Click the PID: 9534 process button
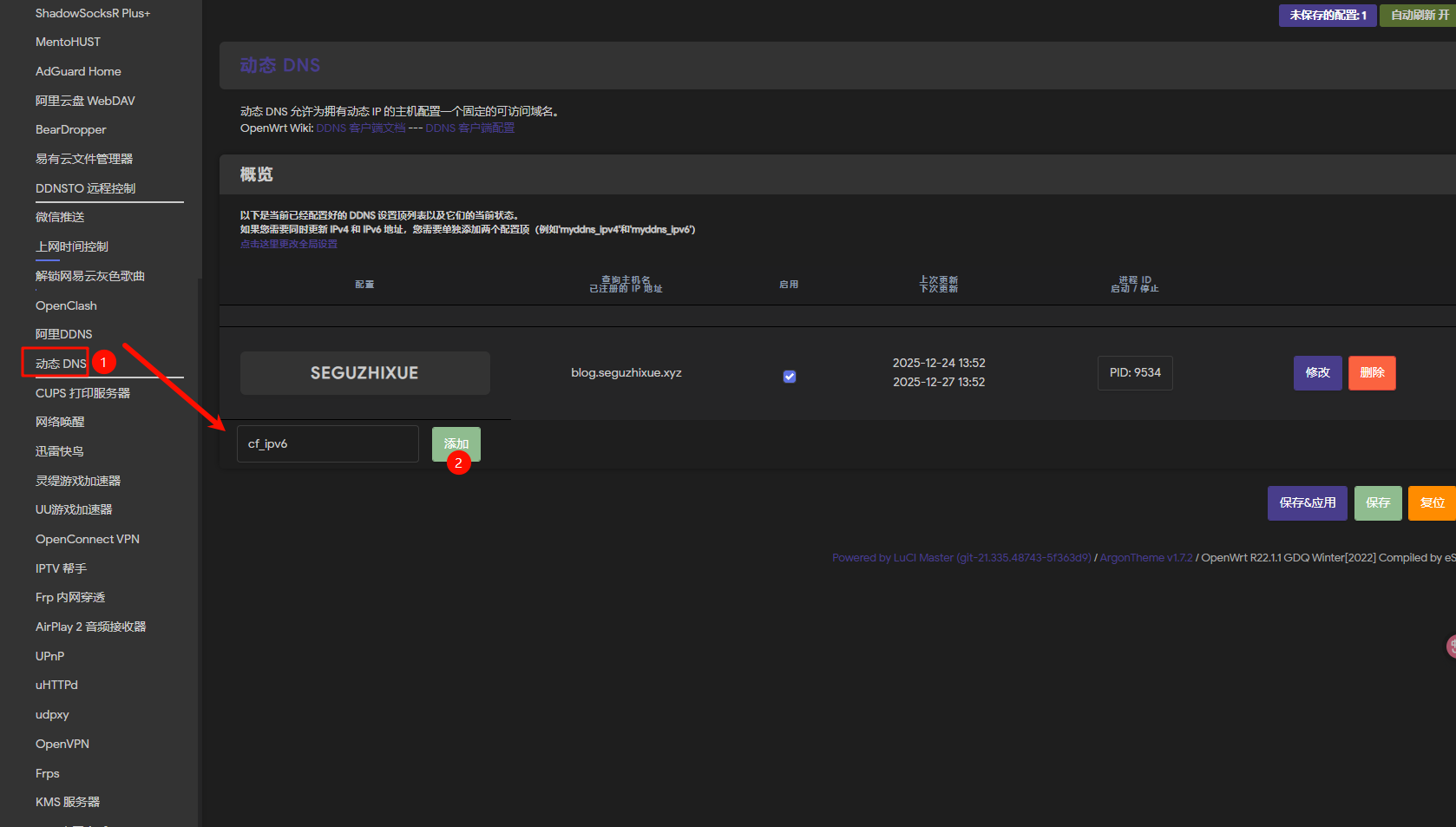The width and height of the screenshot is (1456, 827). click(x=1134, y=373)
